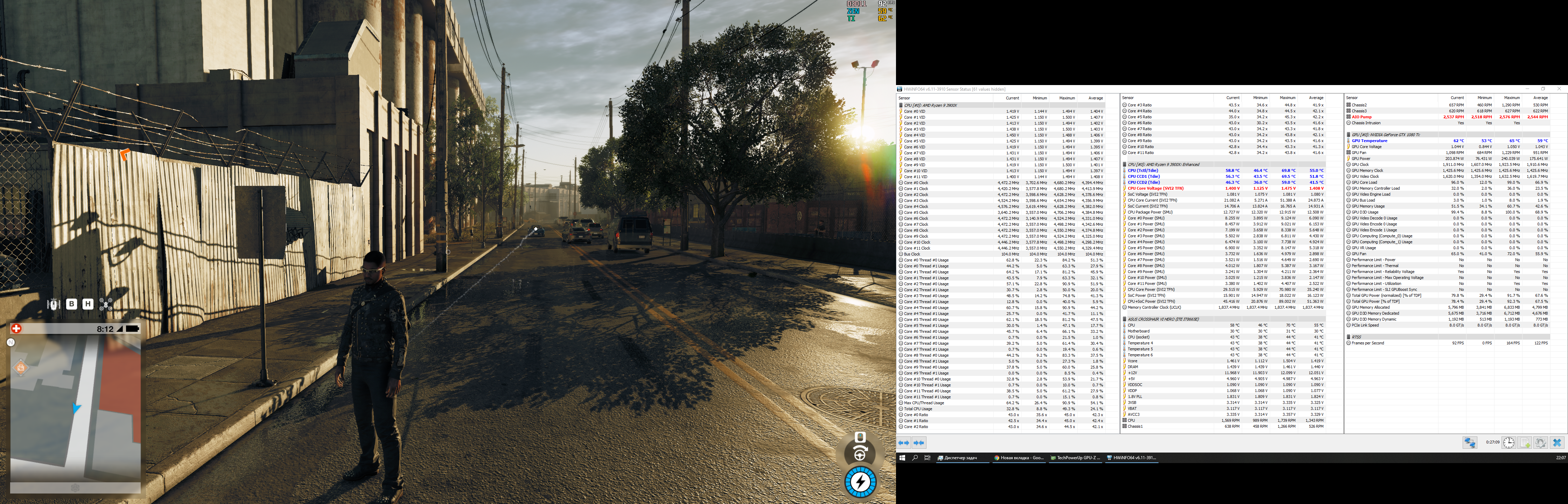This screenshot has height=504, width=1568.
Task: Select the CPU (Tctl/Tdie) sensor row
Action: tap(1142, 170)
